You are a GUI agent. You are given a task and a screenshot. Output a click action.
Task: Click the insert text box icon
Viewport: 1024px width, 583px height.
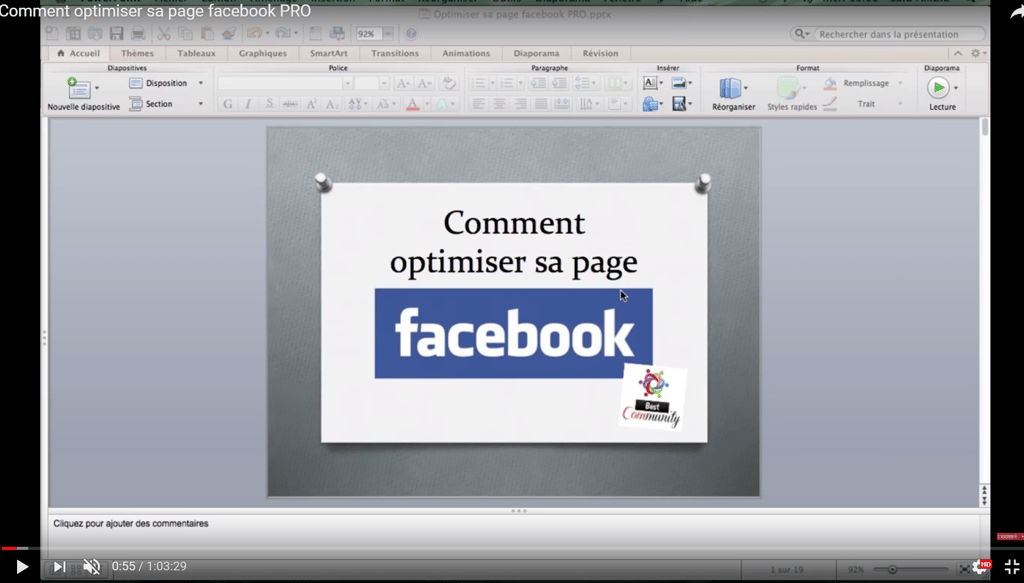click(x=650, y=83)
